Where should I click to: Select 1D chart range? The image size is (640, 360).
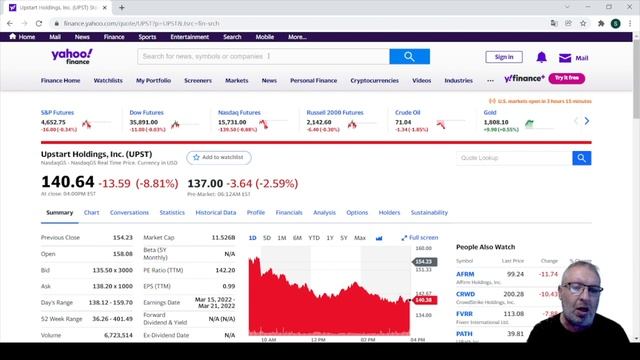(x=253, y=238)
